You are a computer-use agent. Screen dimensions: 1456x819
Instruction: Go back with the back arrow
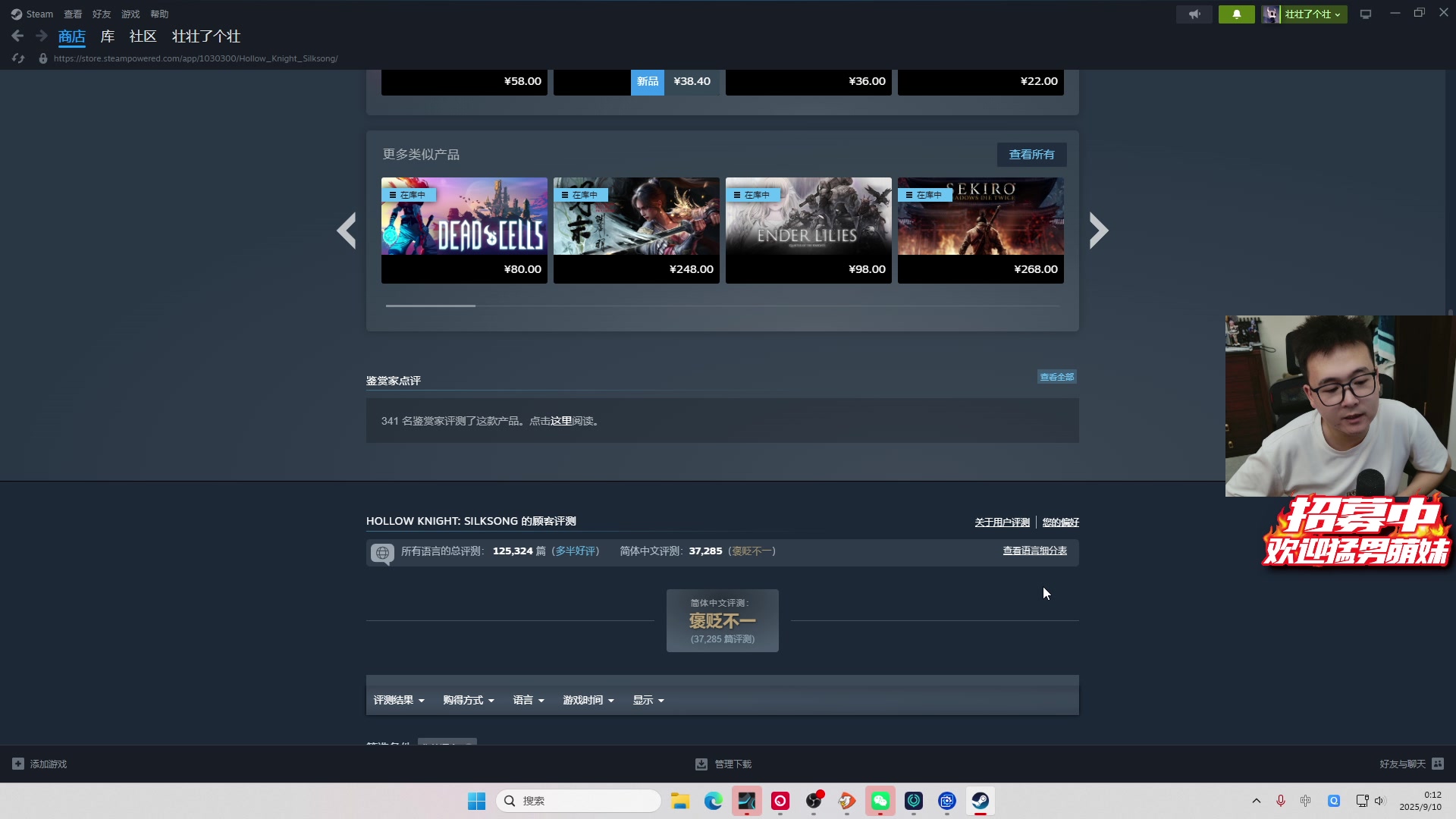[x=17, y=36]
